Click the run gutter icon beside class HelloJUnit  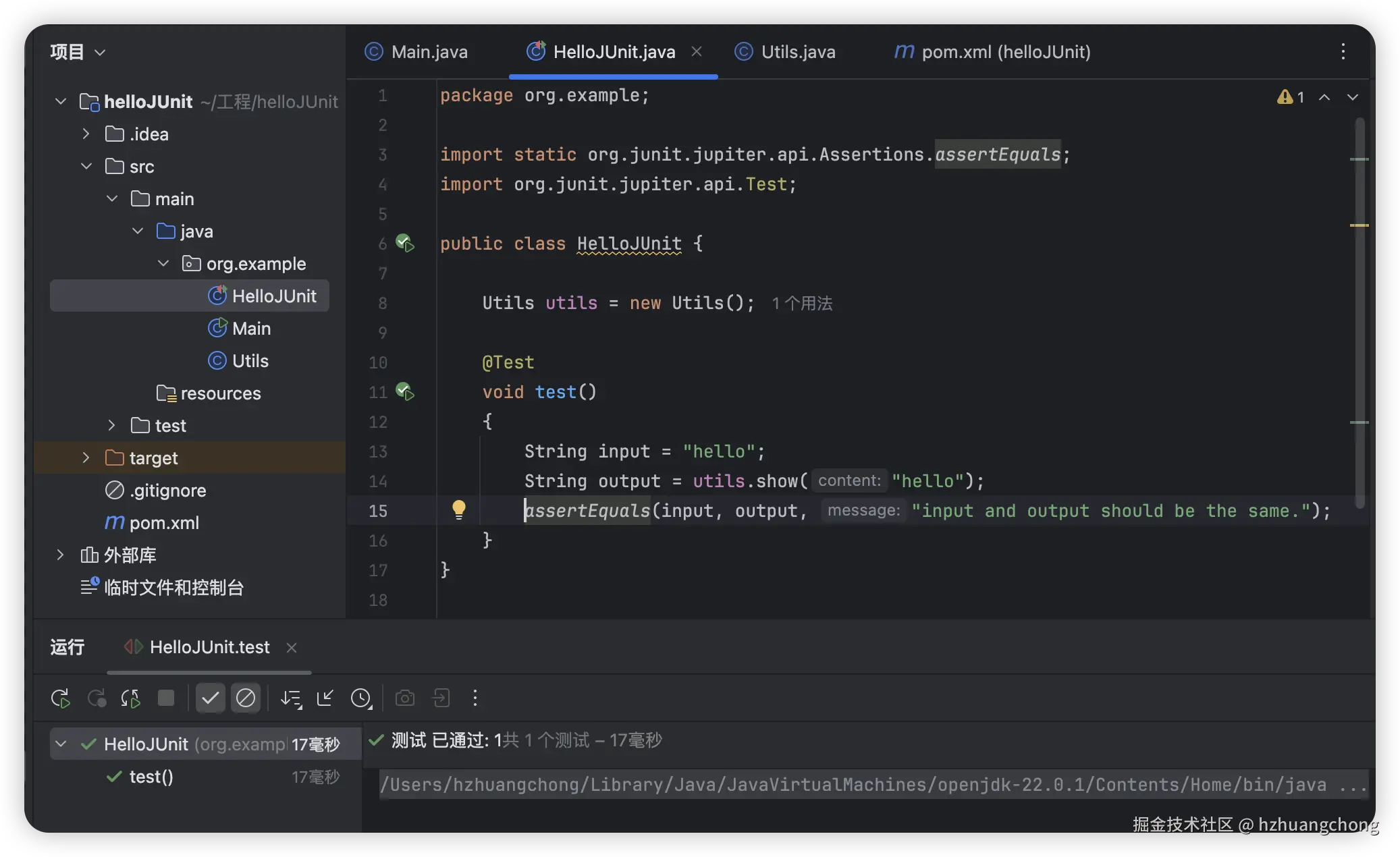405,243
